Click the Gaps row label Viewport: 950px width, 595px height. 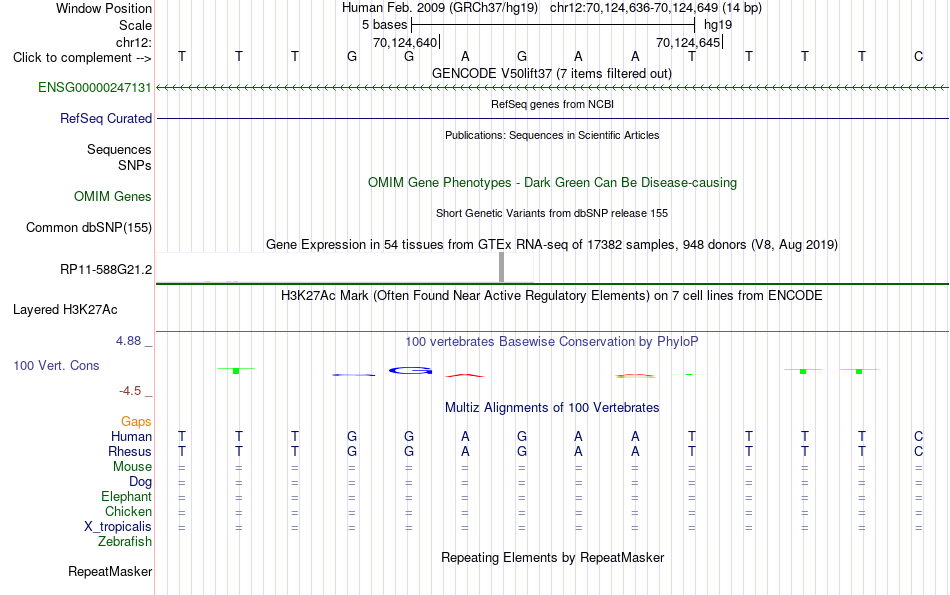click(136, 421)
